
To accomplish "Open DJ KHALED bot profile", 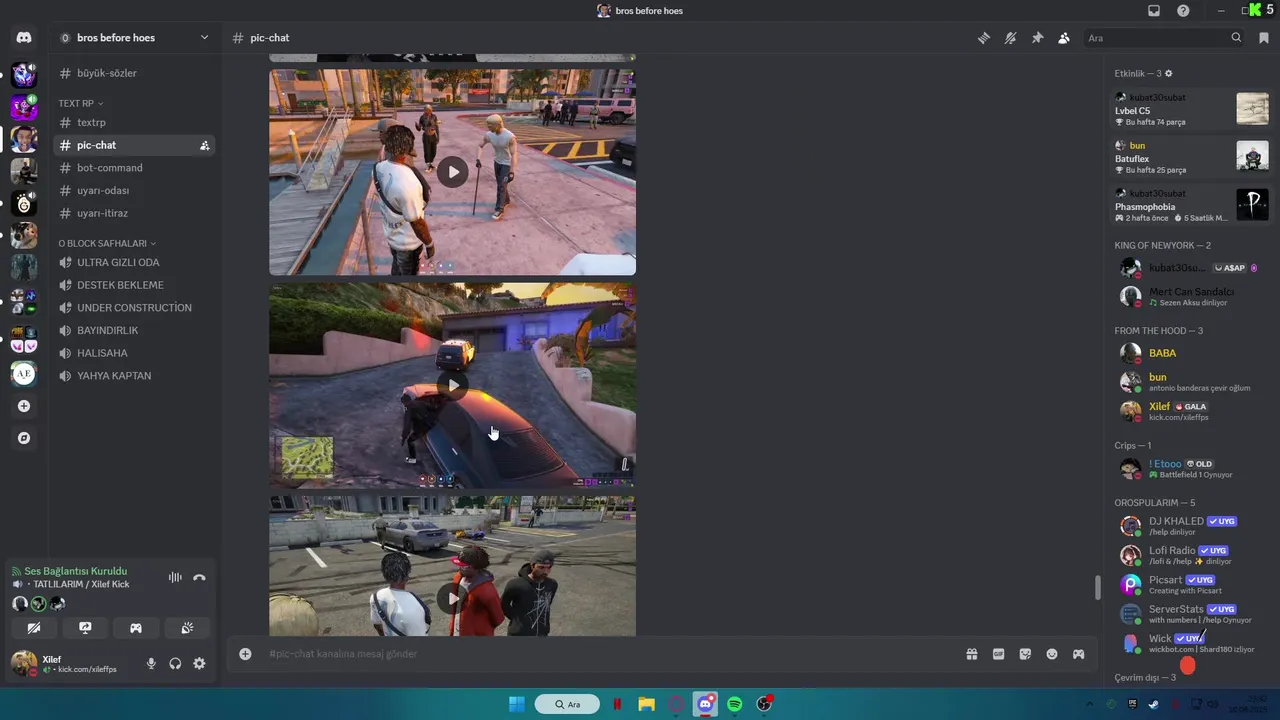I will tap(1191, 526).
